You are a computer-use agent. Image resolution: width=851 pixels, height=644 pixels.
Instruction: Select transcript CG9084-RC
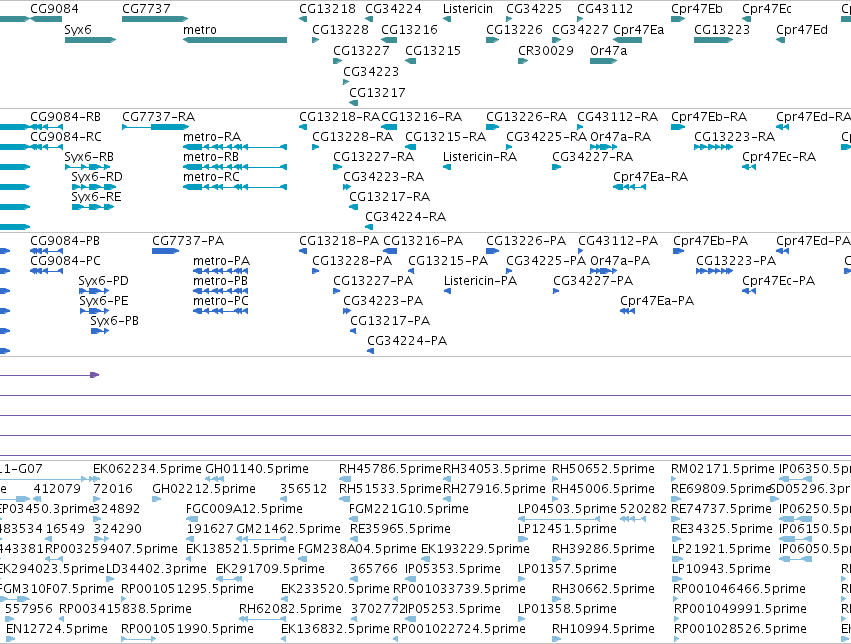point(47,147)
